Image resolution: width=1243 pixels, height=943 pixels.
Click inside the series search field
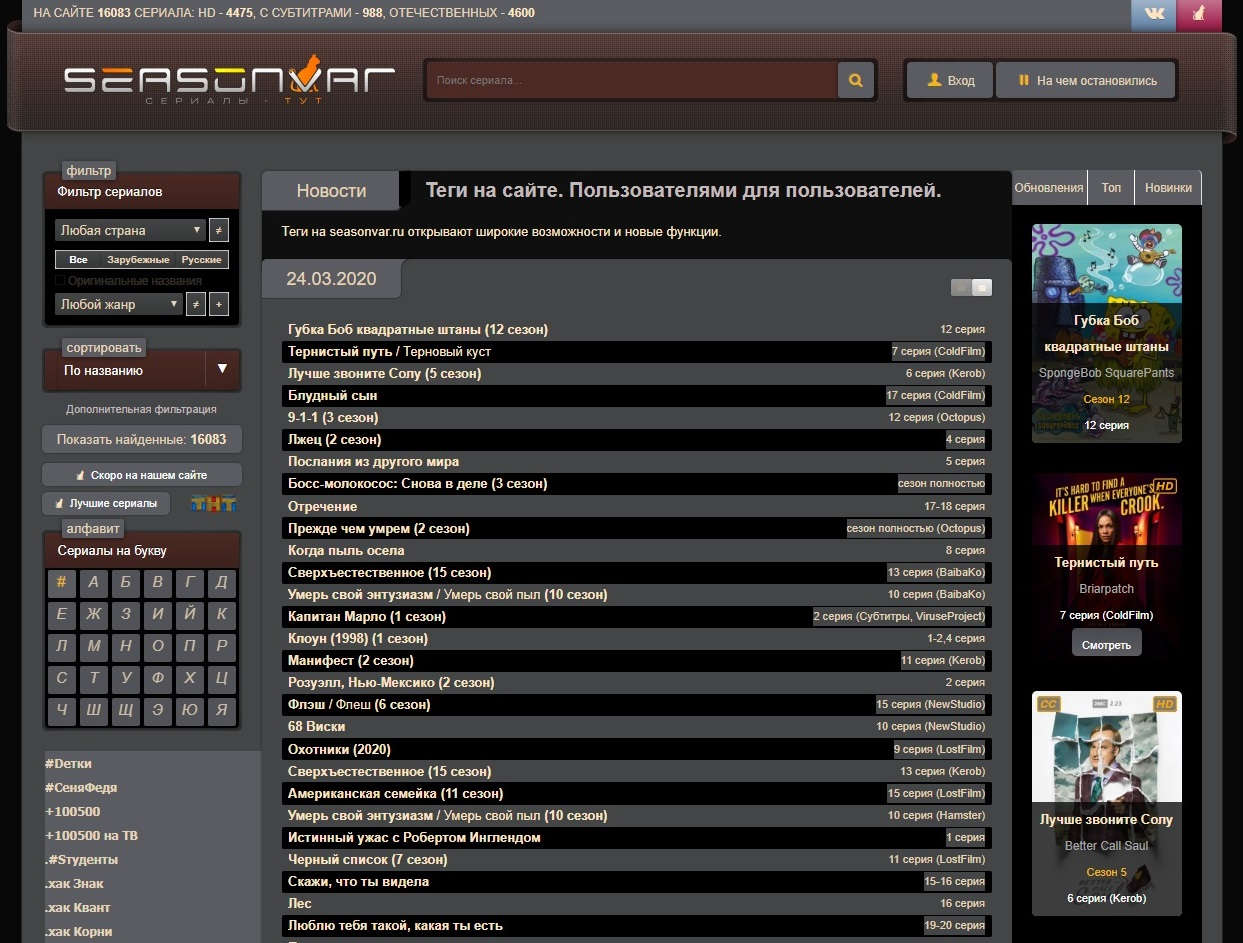(630, 80)
